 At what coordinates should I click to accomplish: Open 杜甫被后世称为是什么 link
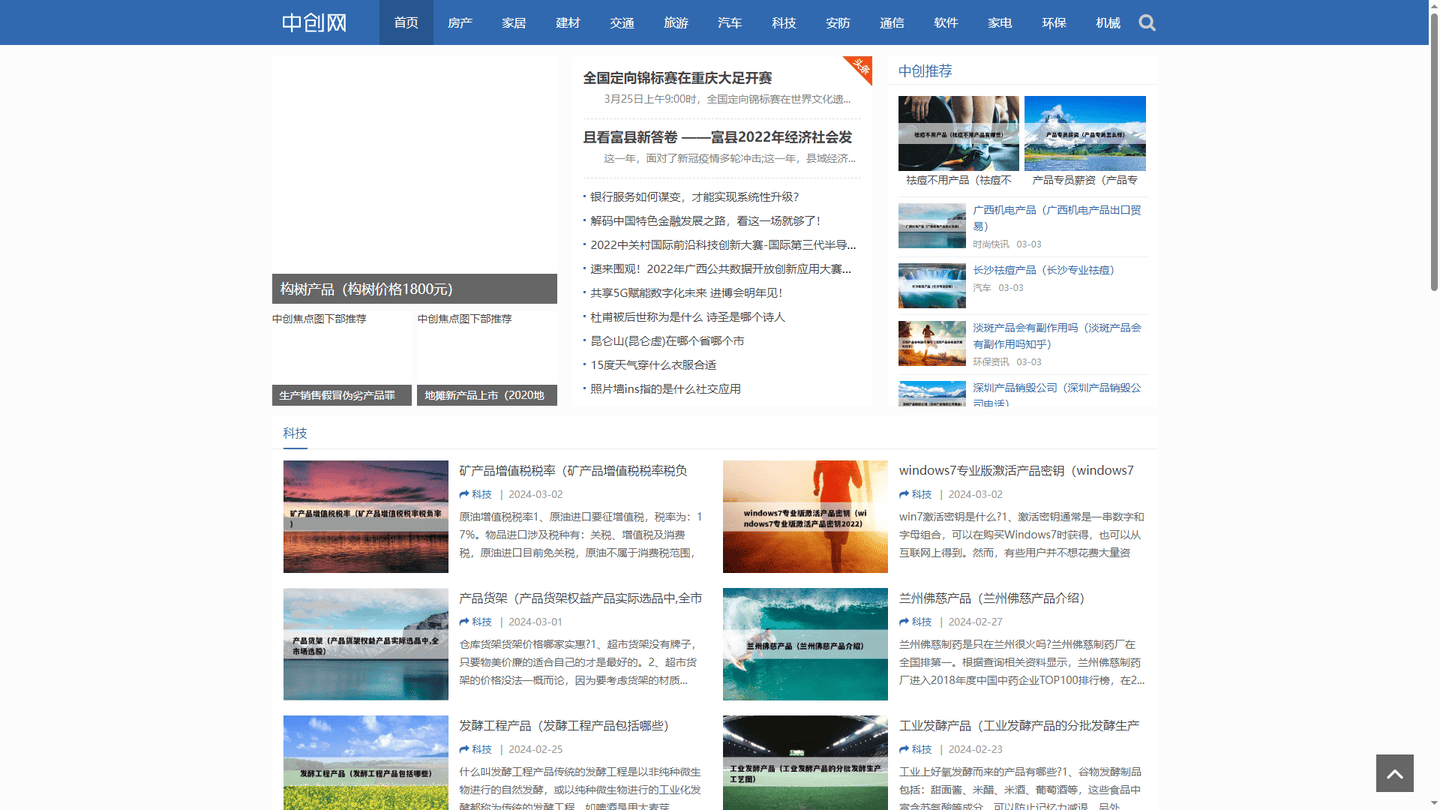click(x=688, y=317)
